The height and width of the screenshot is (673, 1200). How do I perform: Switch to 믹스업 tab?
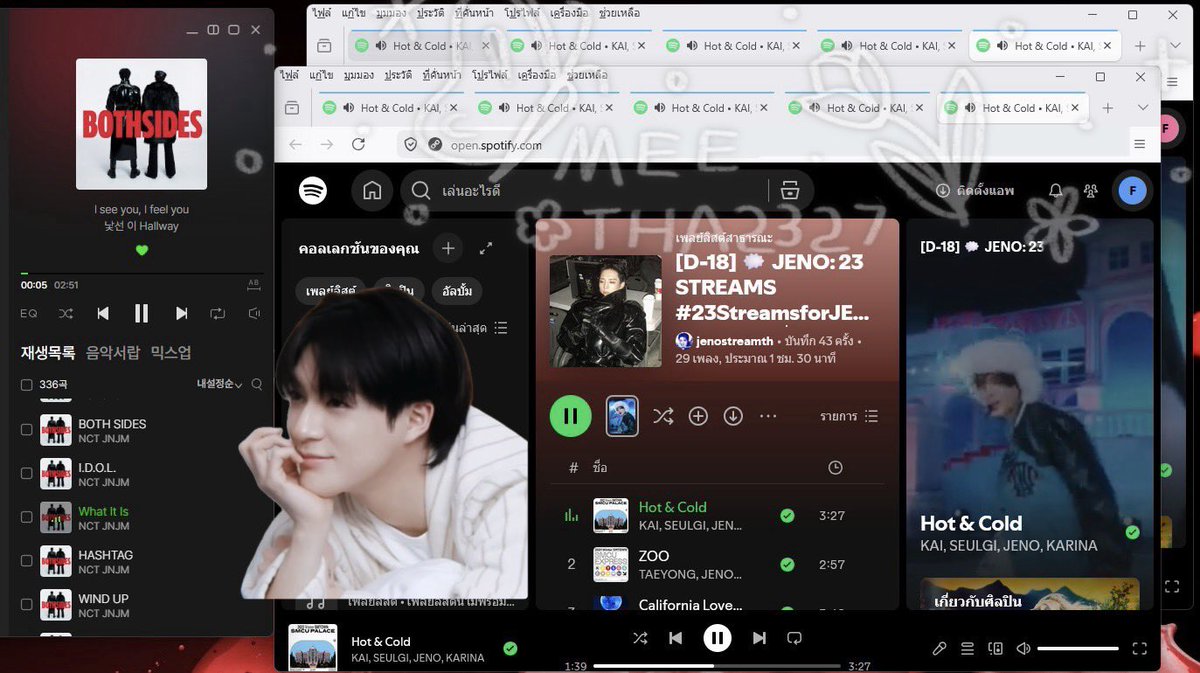pos(171,352)
